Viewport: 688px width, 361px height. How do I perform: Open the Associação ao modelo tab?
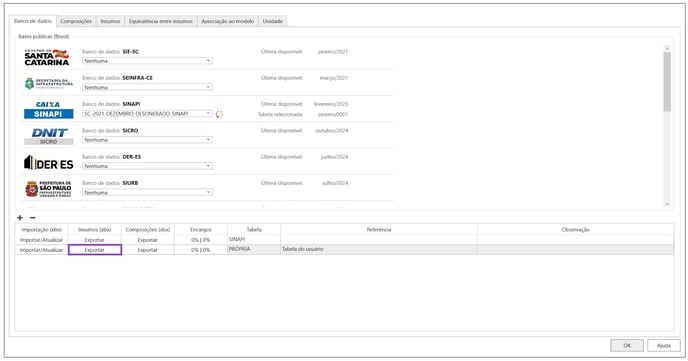[228, 21]
